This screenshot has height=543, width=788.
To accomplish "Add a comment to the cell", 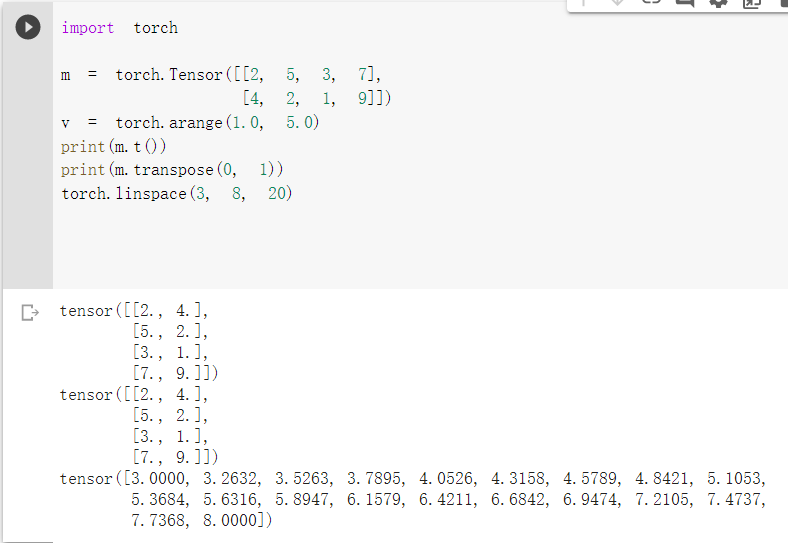I will pyautogui.click(x=685, y=3).
